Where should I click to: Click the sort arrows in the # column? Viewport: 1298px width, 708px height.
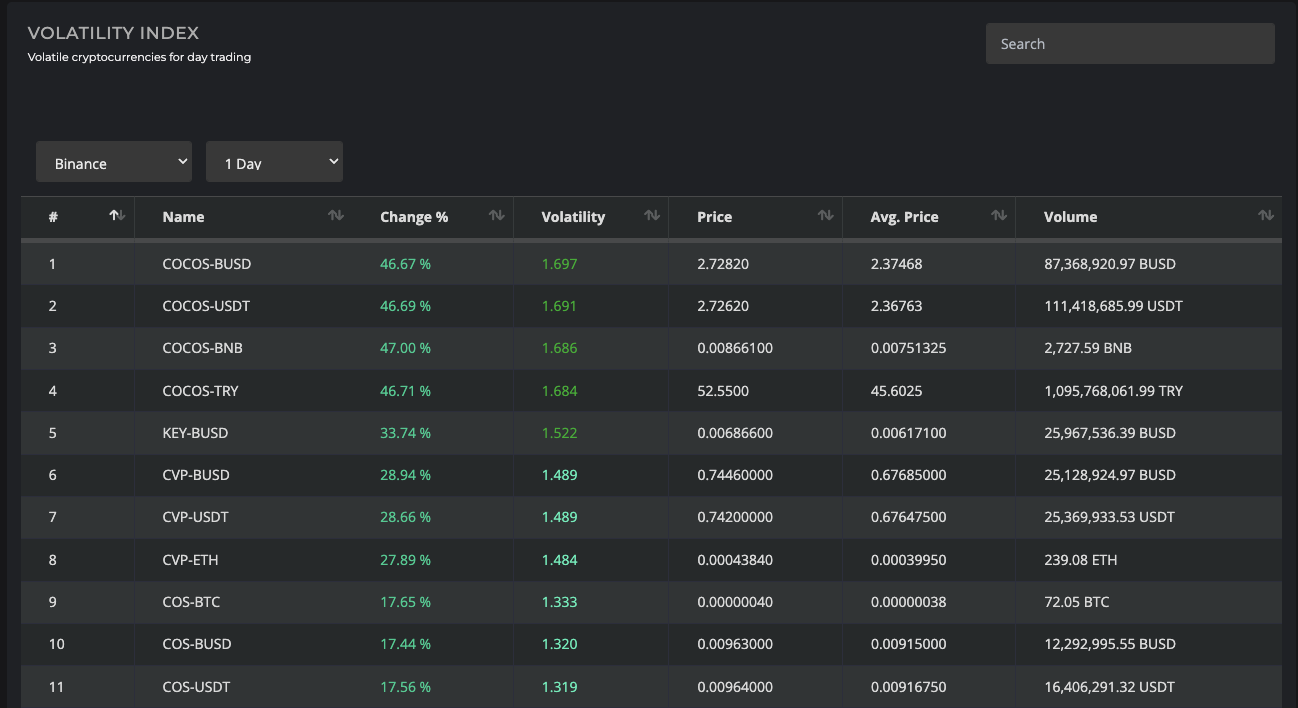click(117, 216)
